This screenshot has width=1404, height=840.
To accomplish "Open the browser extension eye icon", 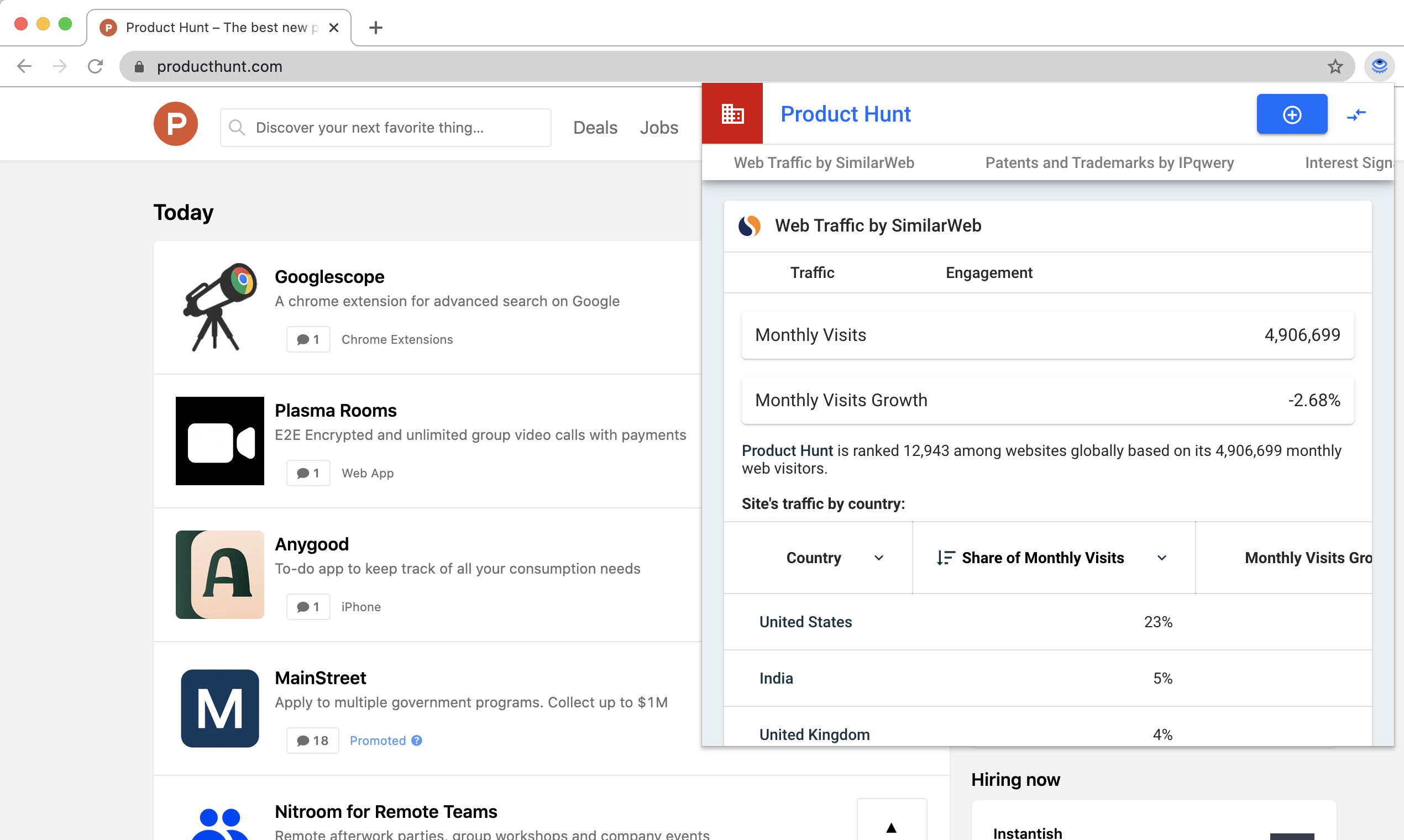I will pyautogui.click(x=1379, y=67).
